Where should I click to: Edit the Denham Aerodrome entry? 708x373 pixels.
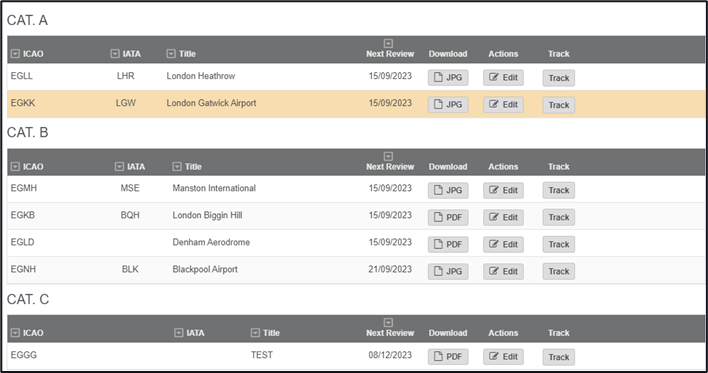click(503, 244)
